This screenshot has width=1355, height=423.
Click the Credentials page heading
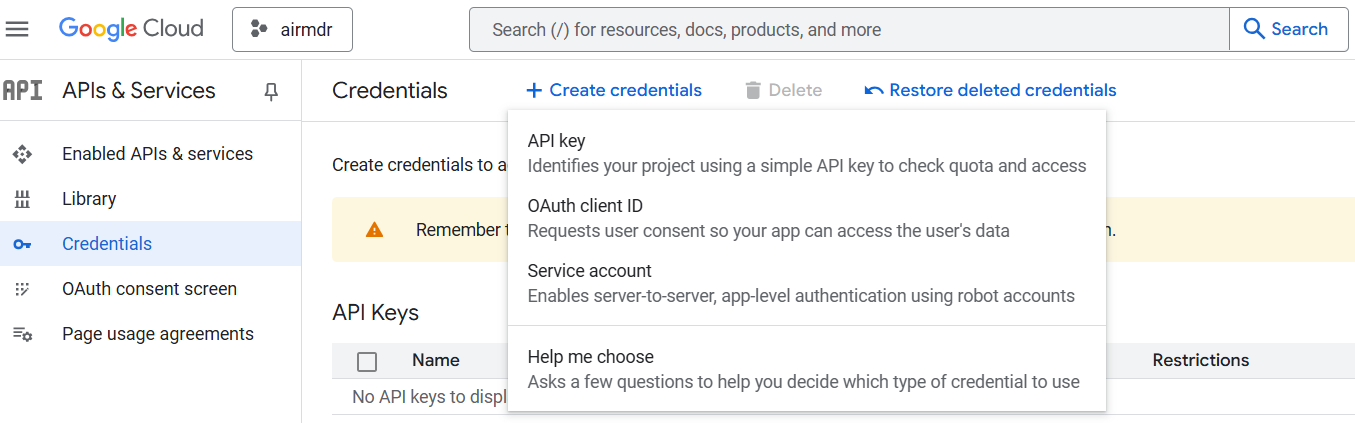[390, 90]
